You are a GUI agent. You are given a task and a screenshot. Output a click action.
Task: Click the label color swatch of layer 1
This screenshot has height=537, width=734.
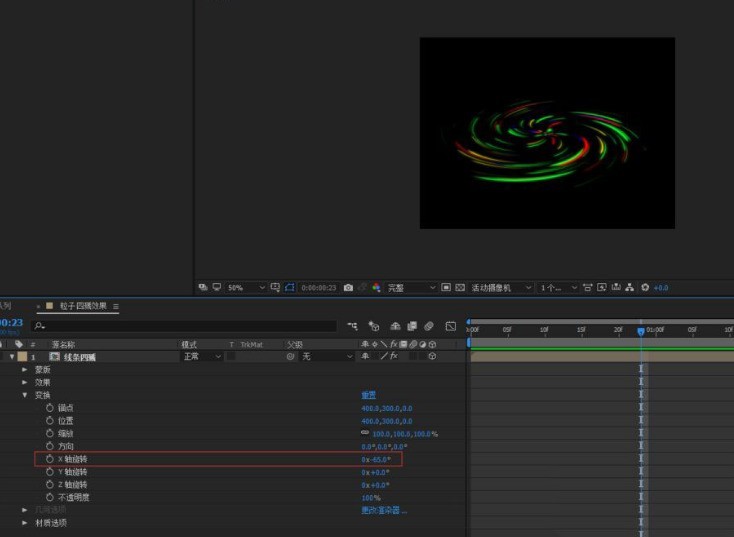point(22,357)
